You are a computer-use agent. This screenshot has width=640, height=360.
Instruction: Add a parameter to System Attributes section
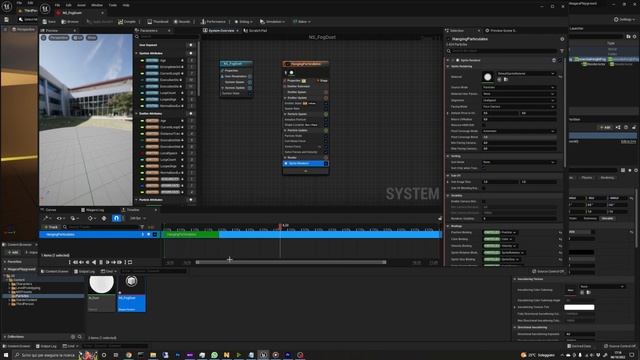pos(191,53)
